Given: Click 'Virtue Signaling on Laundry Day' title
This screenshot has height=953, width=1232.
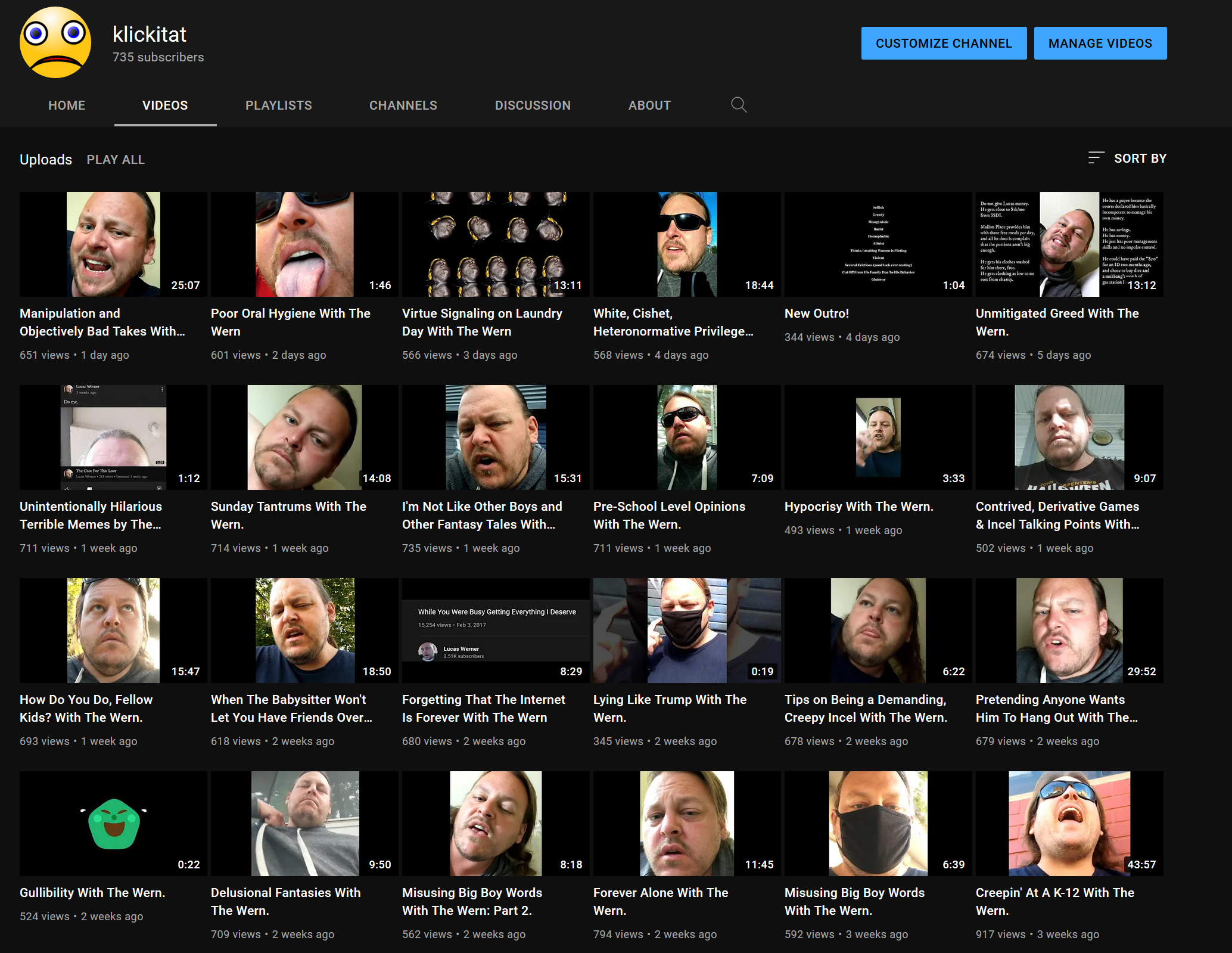Looking at the screenshot, I should point(482,322).
